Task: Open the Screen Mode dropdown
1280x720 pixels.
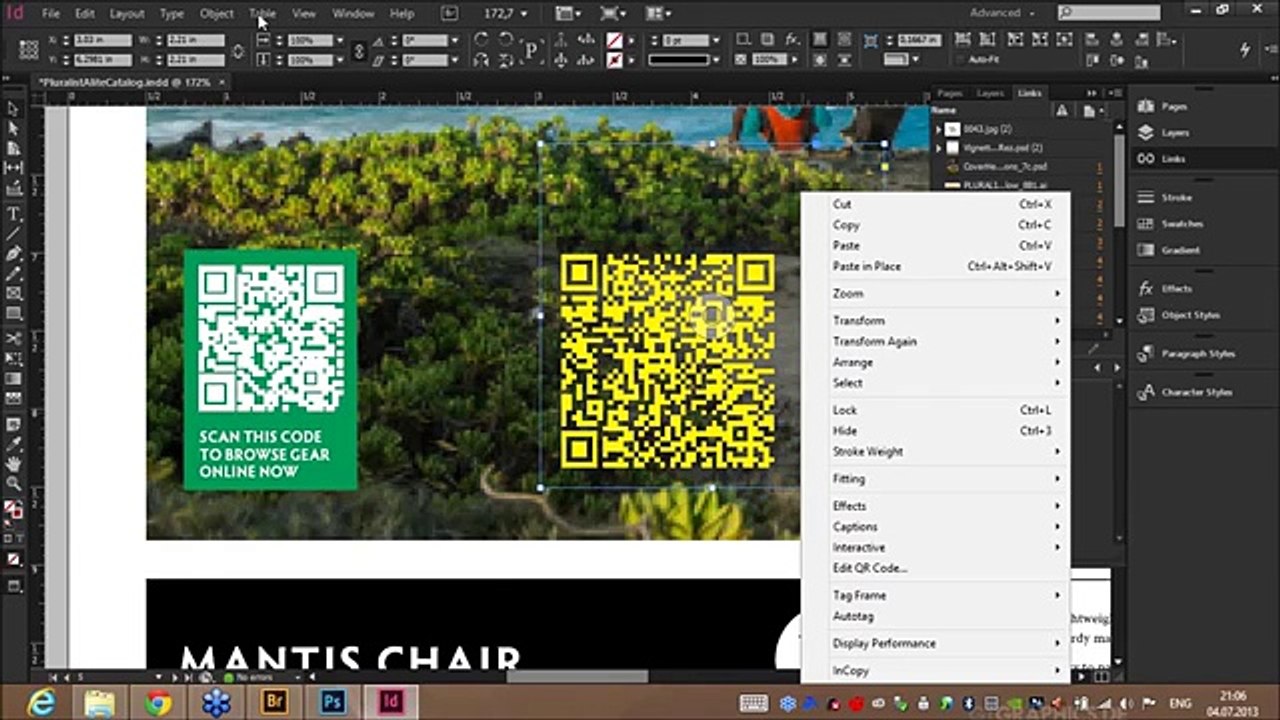Action: [614, 14]
